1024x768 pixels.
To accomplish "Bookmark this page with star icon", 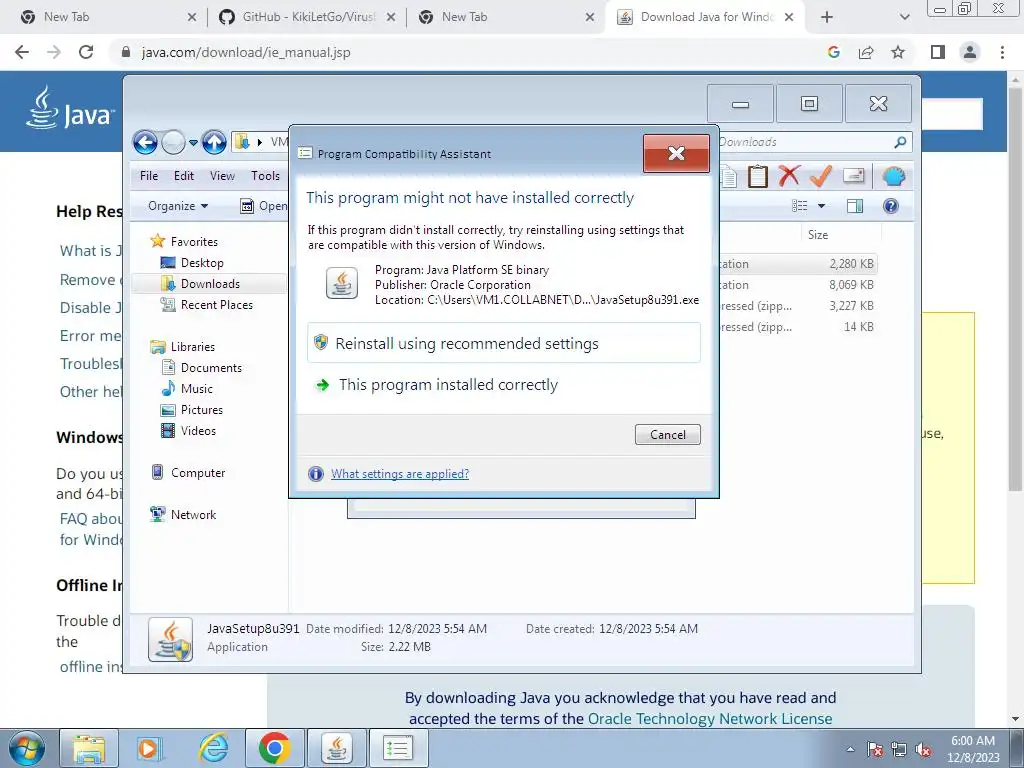I will coord(898,52).
